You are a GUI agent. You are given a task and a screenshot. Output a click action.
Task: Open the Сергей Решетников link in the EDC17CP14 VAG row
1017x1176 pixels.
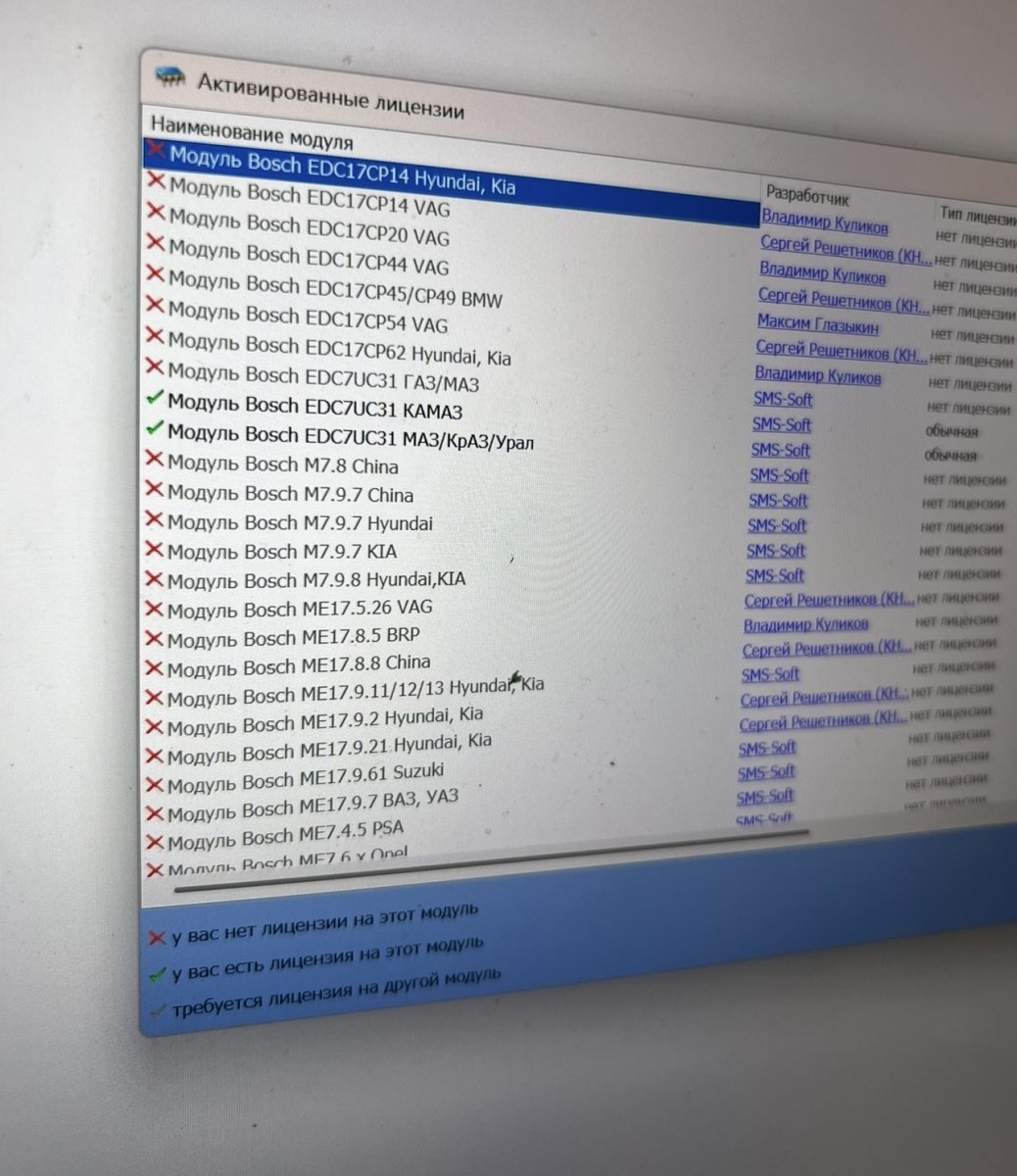point(846,250)
